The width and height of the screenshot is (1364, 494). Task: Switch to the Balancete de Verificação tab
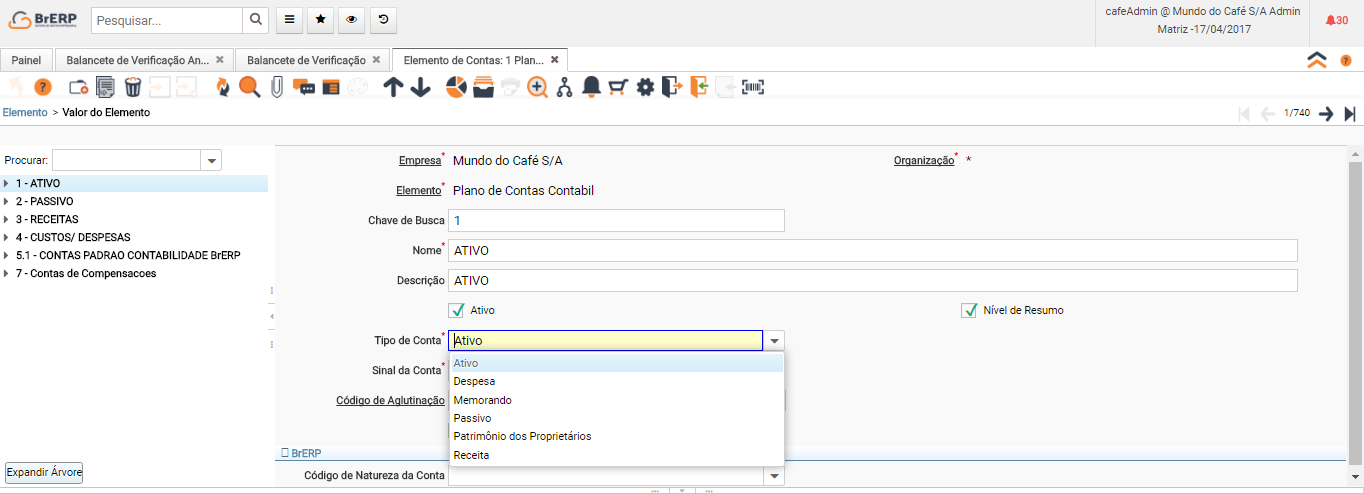(306, 60)
